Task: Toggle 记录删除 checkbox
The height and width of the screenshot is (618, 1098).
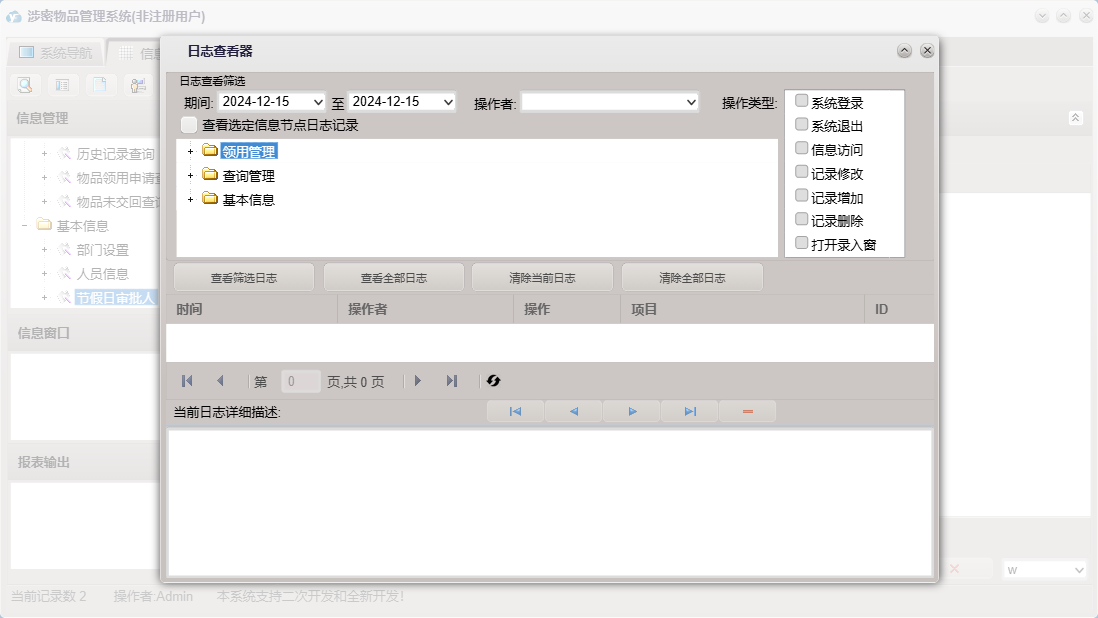Action: point(802,220)
